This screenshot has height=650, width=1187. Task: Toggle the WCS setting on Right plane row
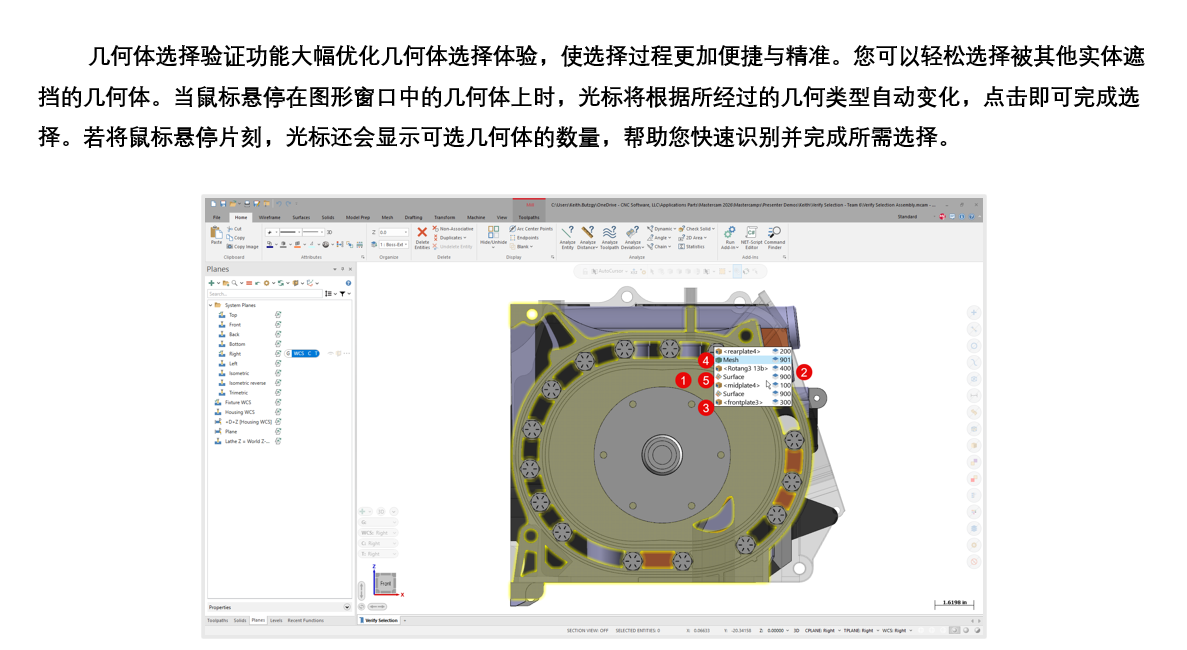[299, 353]
